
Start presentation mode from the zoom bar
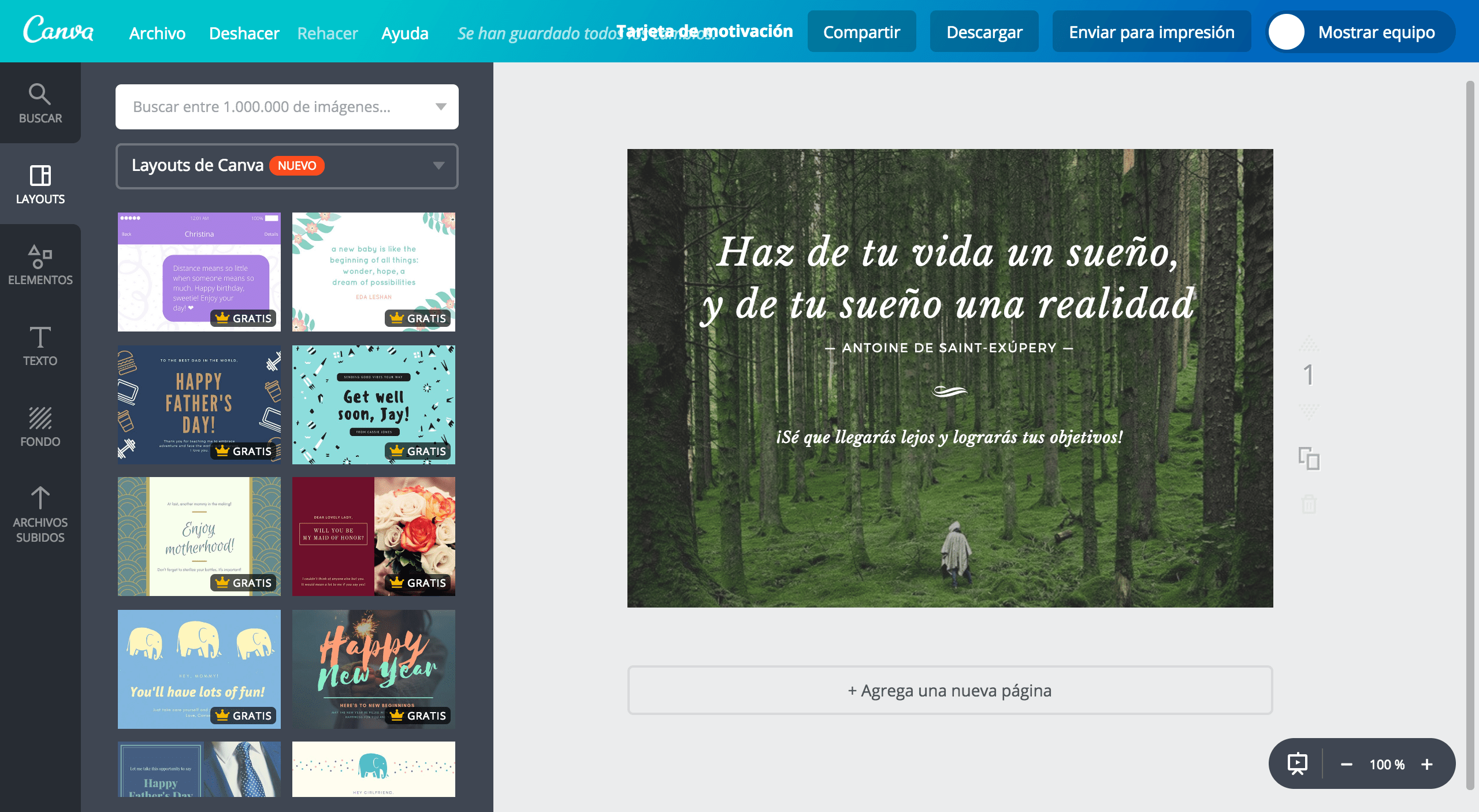[x=1298, y=764]
